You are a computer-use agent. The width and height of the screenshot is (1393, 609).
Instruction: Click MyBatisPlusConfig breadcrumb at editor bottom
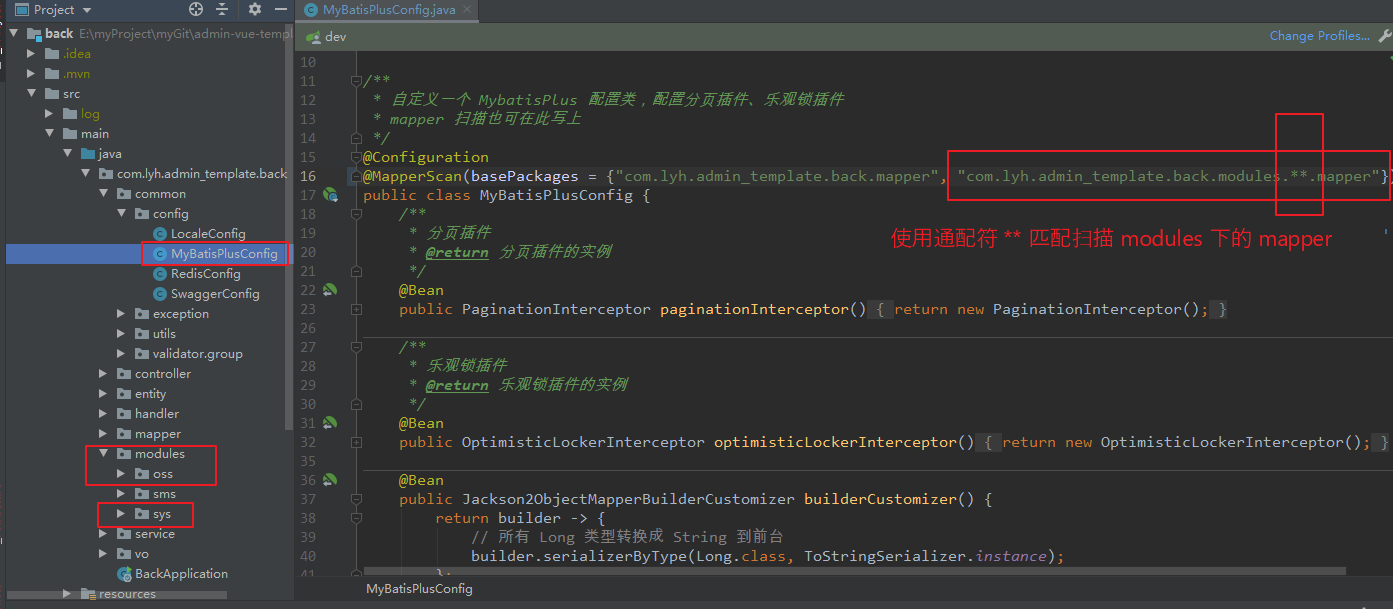(419, 589)
